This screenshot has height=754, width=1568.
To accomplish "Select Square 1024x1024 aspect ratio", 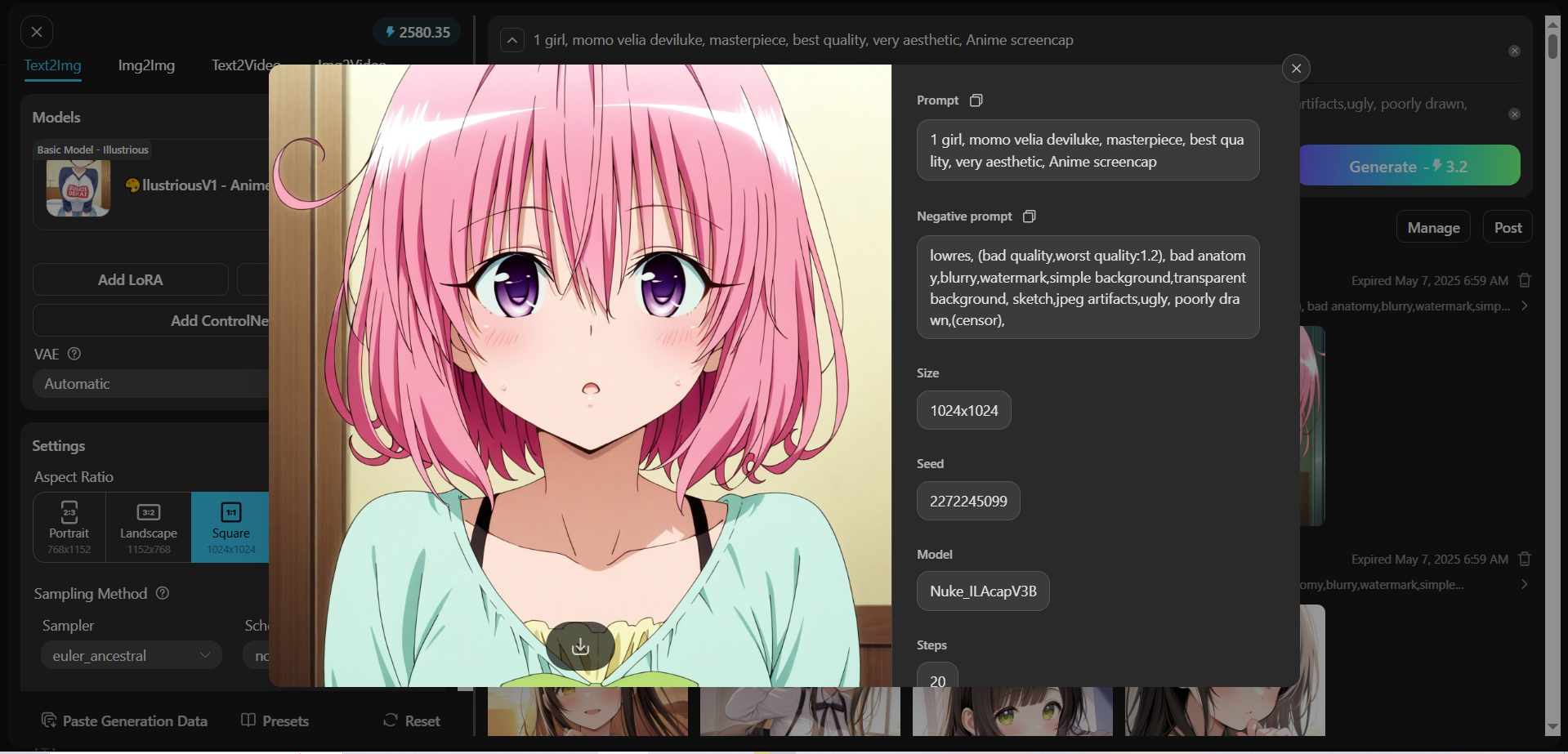I will click(230, 527).
